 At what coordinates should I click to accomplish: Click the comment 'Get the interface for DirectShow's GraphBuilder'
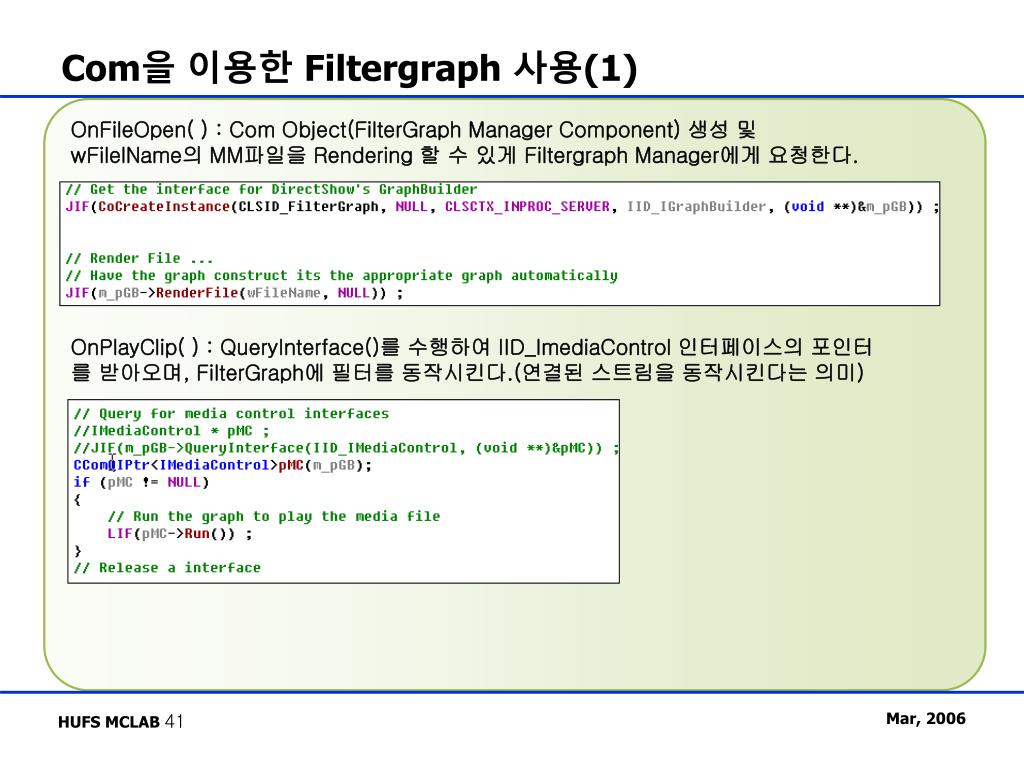tap(271, 189)
